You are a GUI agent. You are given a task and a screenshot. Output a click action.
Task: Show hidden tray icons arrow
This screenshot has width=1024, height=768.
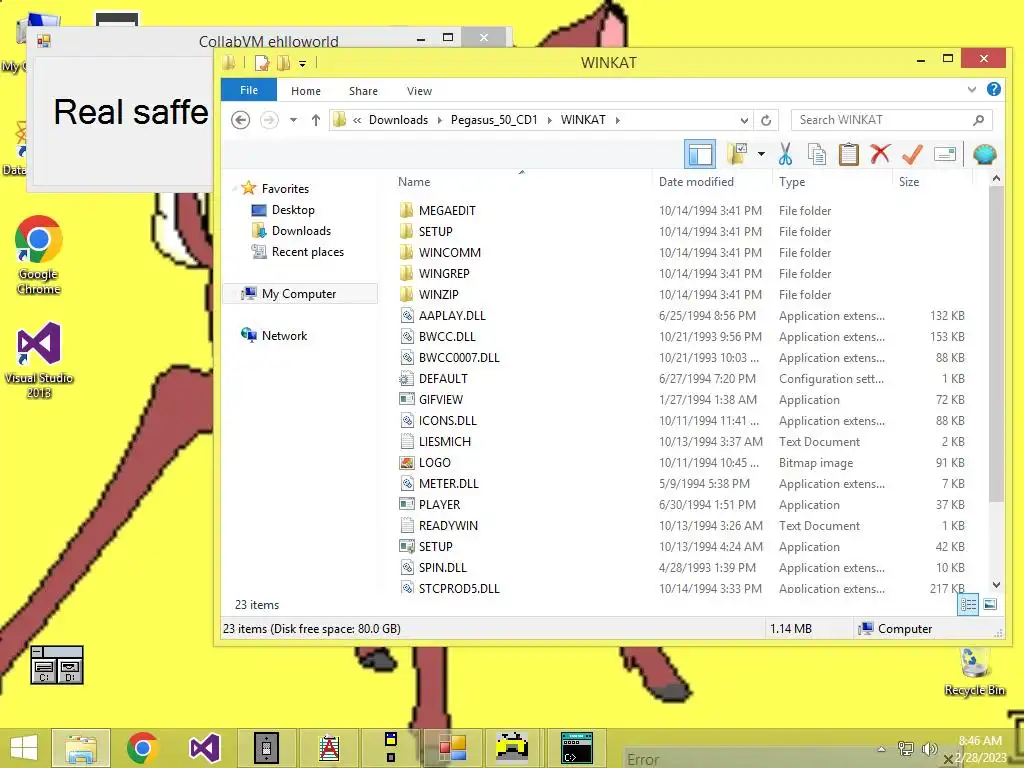[882, 749]
